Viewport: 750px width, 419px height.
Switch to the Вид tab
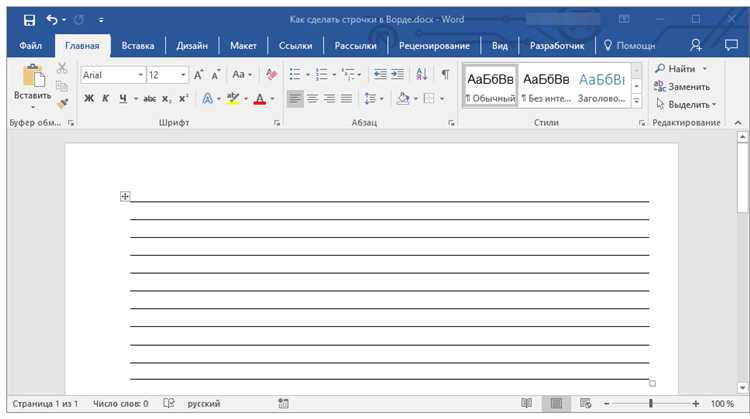pyautogui.click(x=500, y=46)
